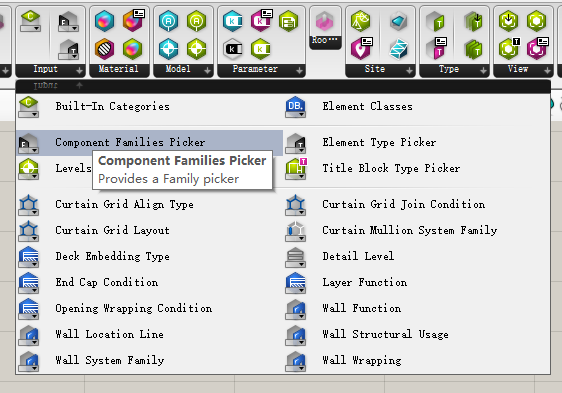Click the green hexagon with white hexagon in the View panel
Image resolution: width=562 pixels, height=393 pixels.
pos(537,21)
